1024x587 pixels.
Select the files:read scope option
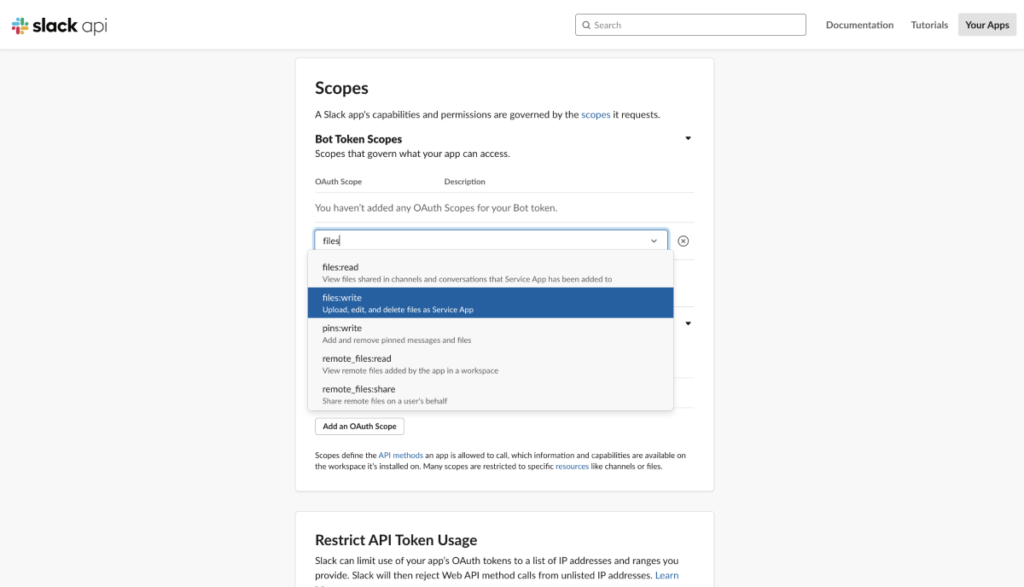click(490, 272)
